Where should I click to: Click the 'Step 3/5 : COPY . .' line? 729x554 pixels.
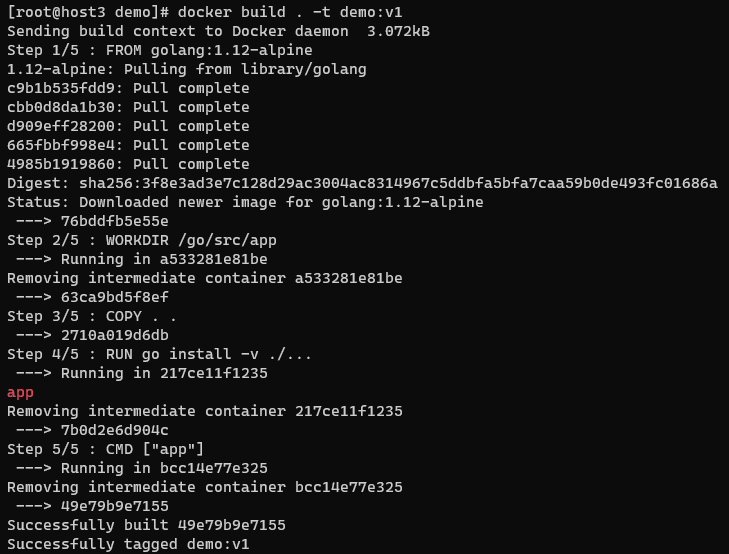pos(96,316)
